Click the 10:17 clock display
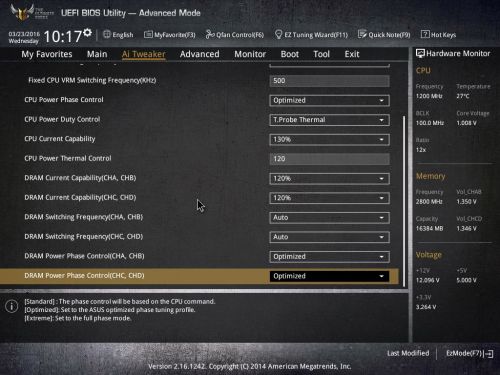This screenshot has height=375, width=500. tap(62, 37)
